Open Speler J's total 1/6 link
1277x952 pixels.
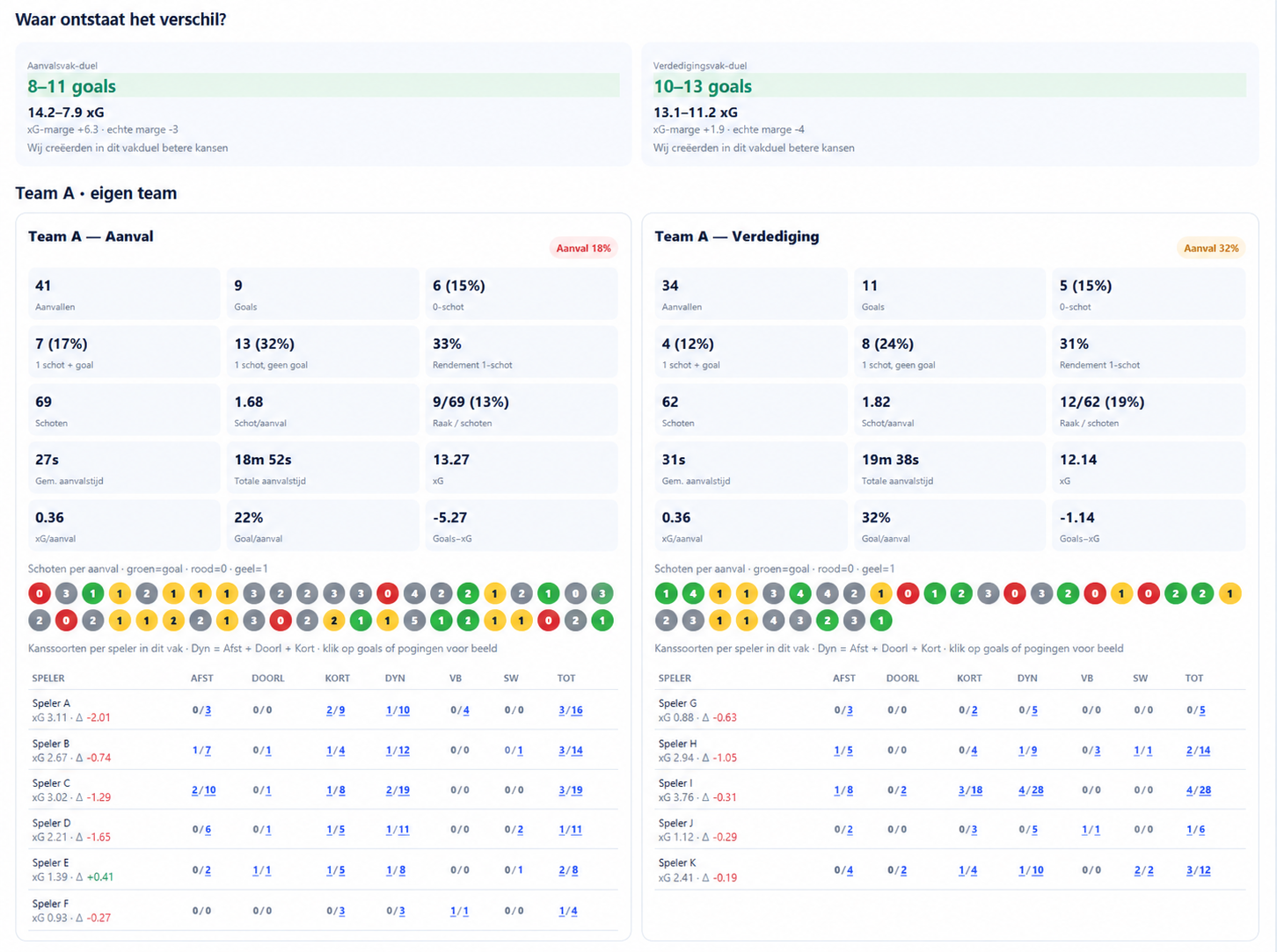pos(1196,830)
